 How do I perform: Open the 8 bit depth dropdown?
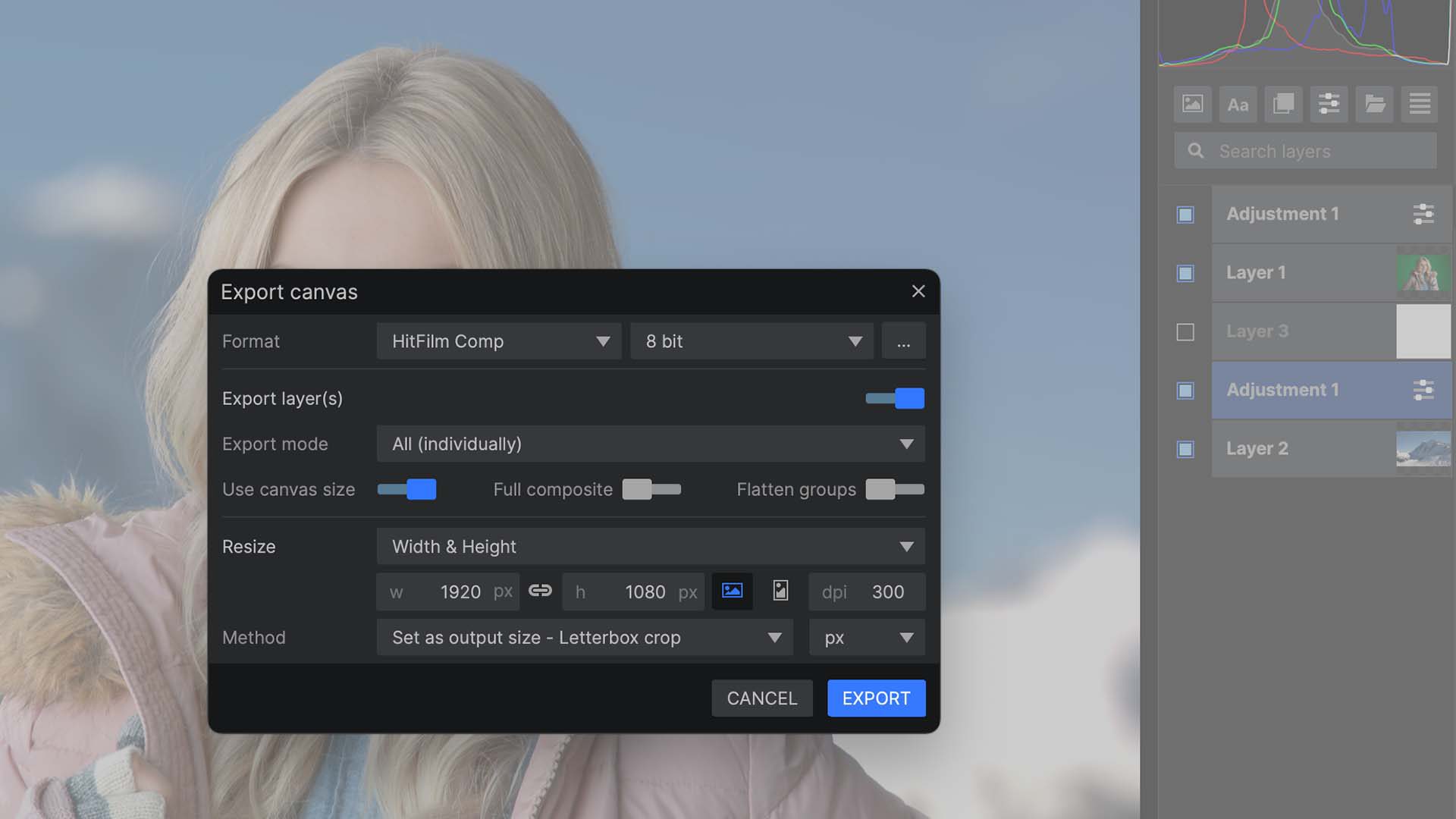[752, 341]
